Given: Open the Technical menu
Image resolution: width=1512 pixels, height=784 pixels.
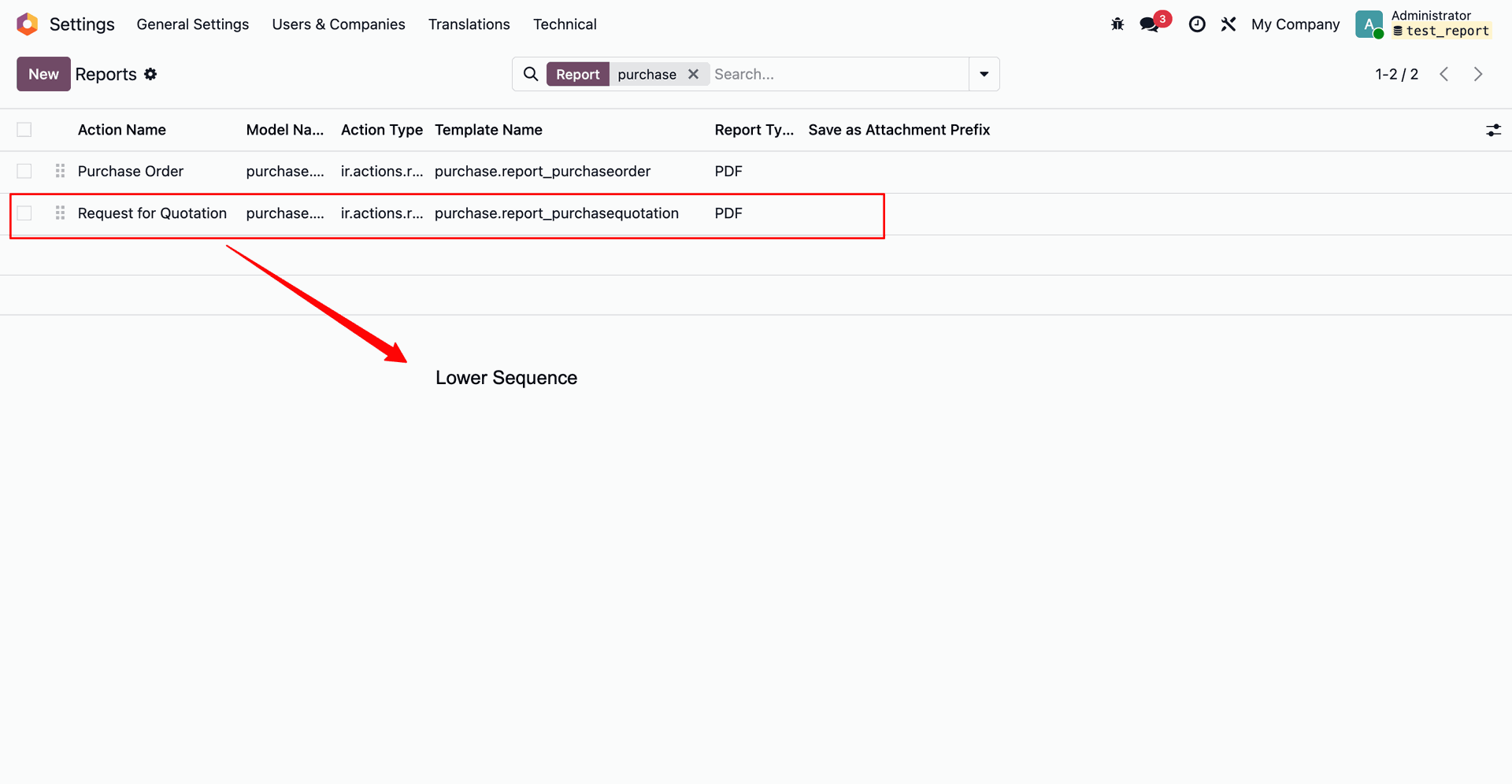Looking at the screenshot, I should point(565,24).
